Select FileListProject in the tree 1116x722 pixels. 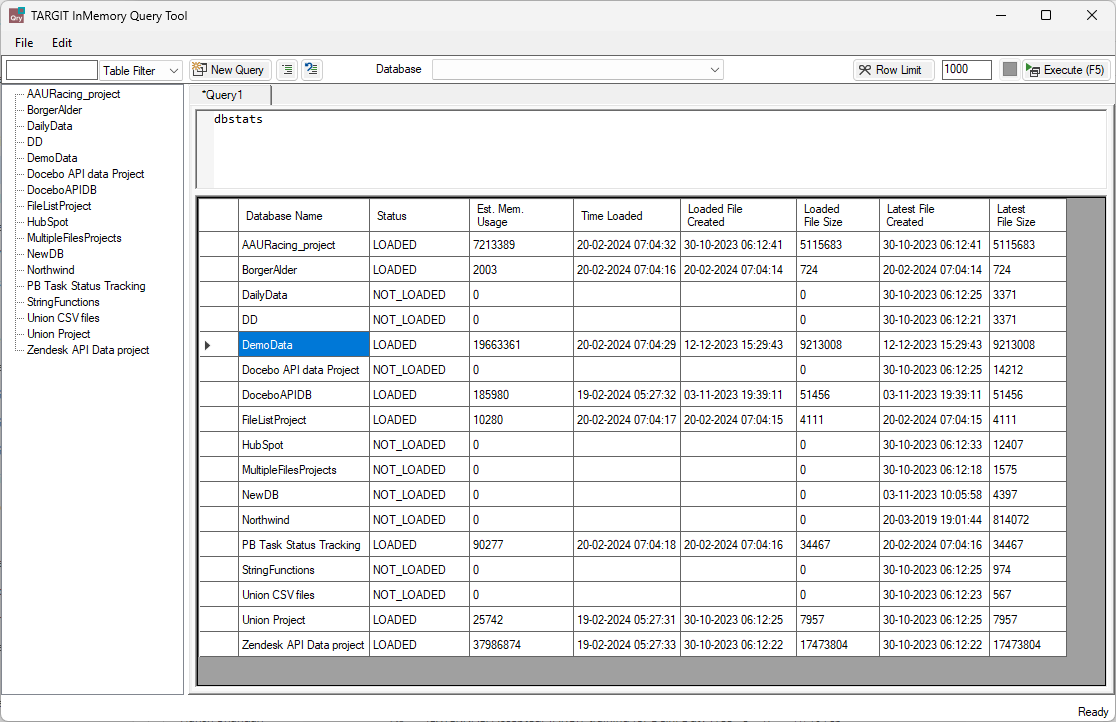click(59, 206)
